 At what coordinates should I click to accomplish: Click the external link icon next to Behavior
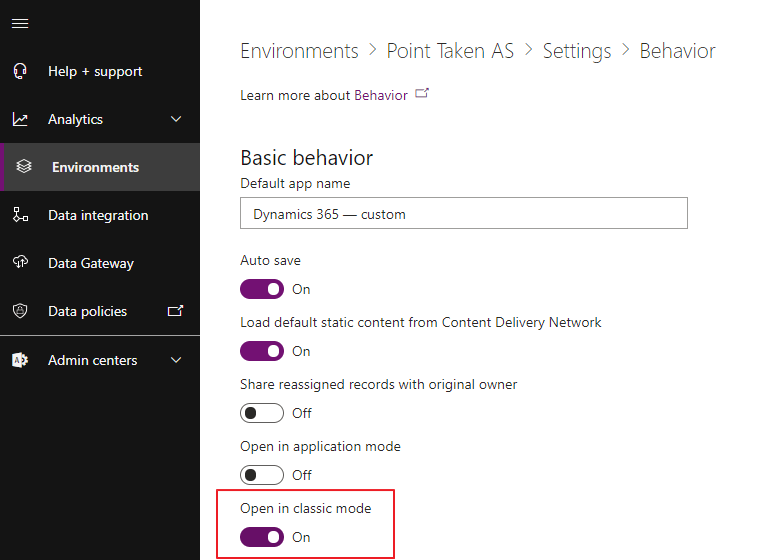[422, 93]
